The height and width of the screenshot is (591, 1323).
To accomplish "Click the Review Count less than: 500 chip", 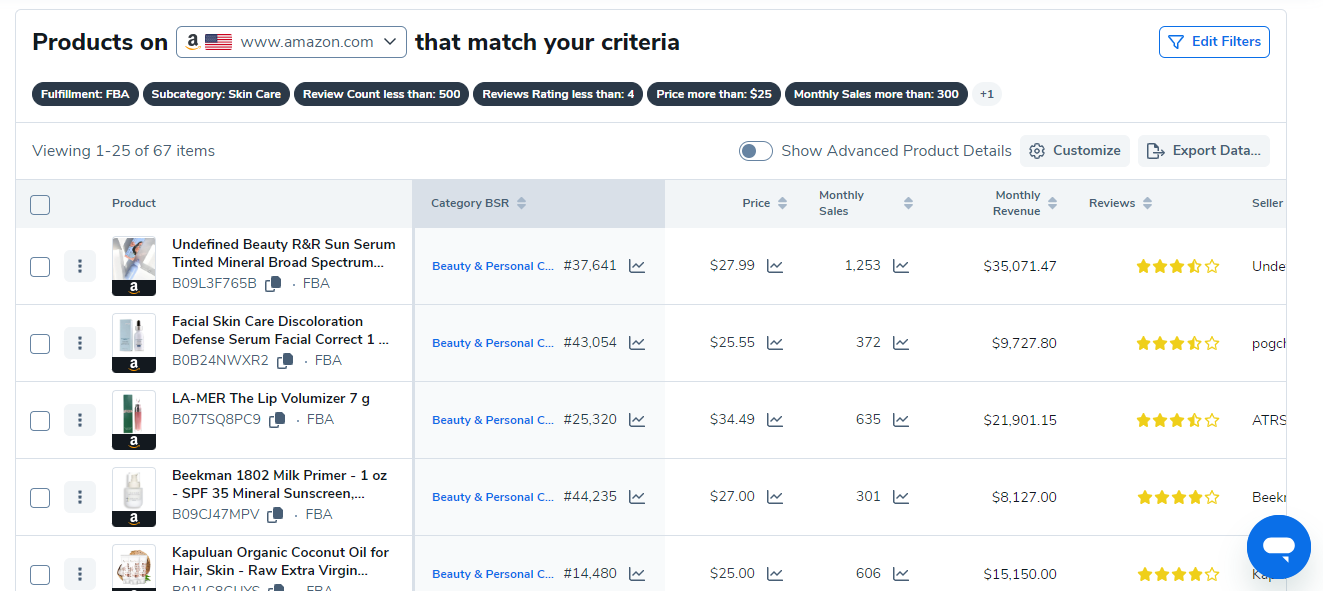I will pyautogui.click(x=381, y=94).
